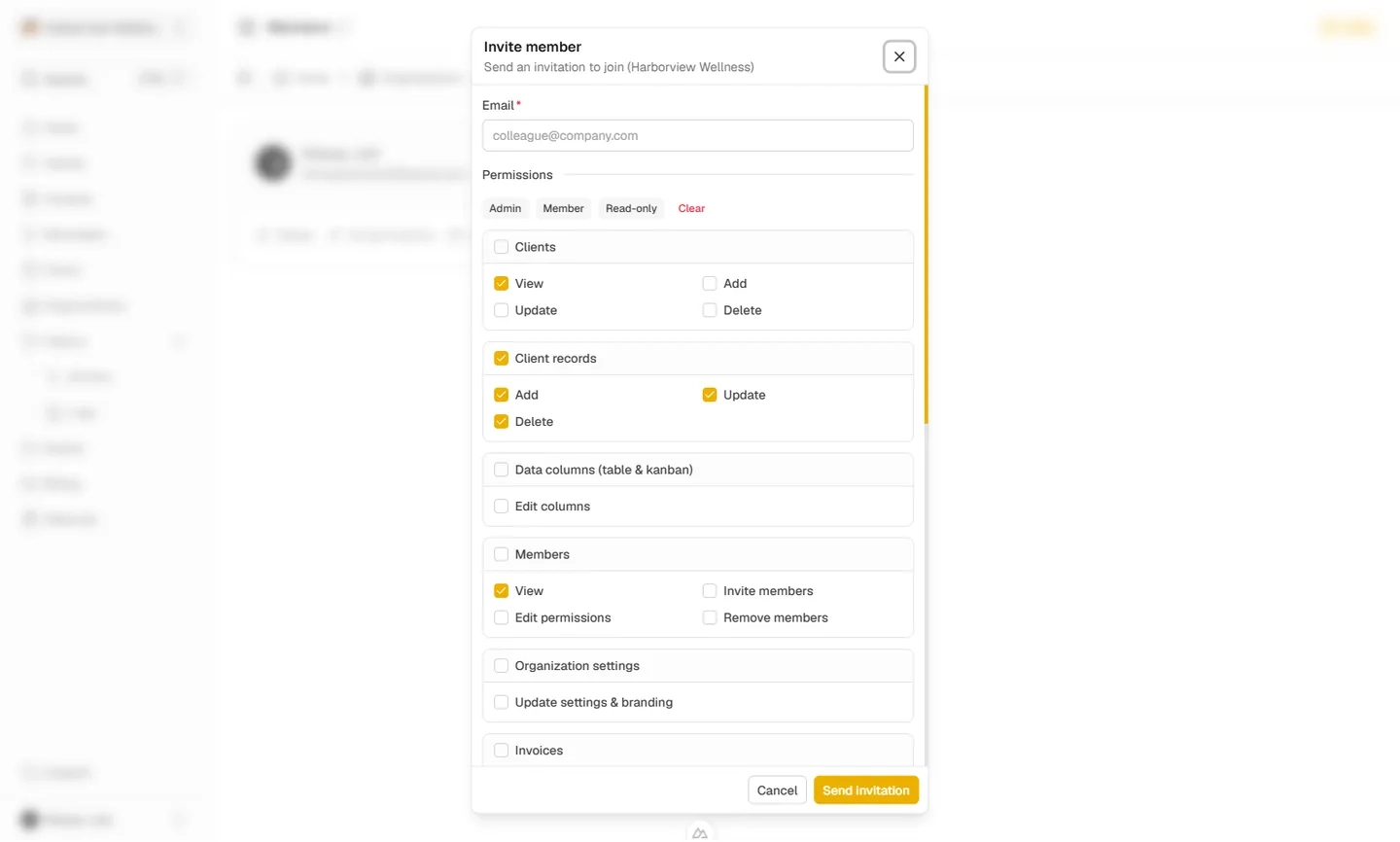Enable the Edit columns permission

[501, 507]
